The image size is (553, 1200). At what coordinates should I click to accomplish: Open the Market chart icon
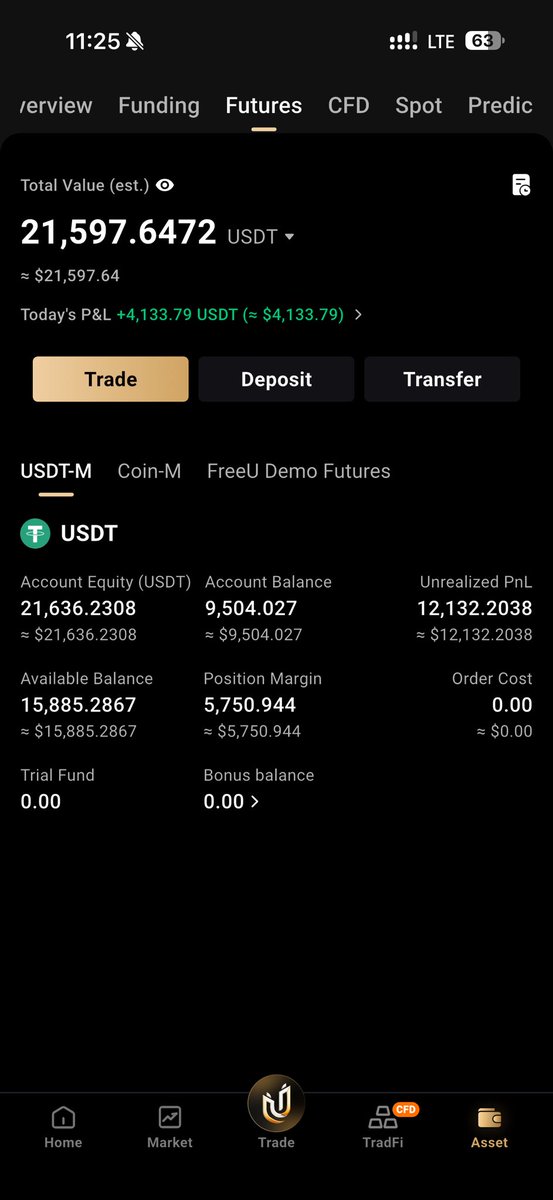[x=169, y=1117]
